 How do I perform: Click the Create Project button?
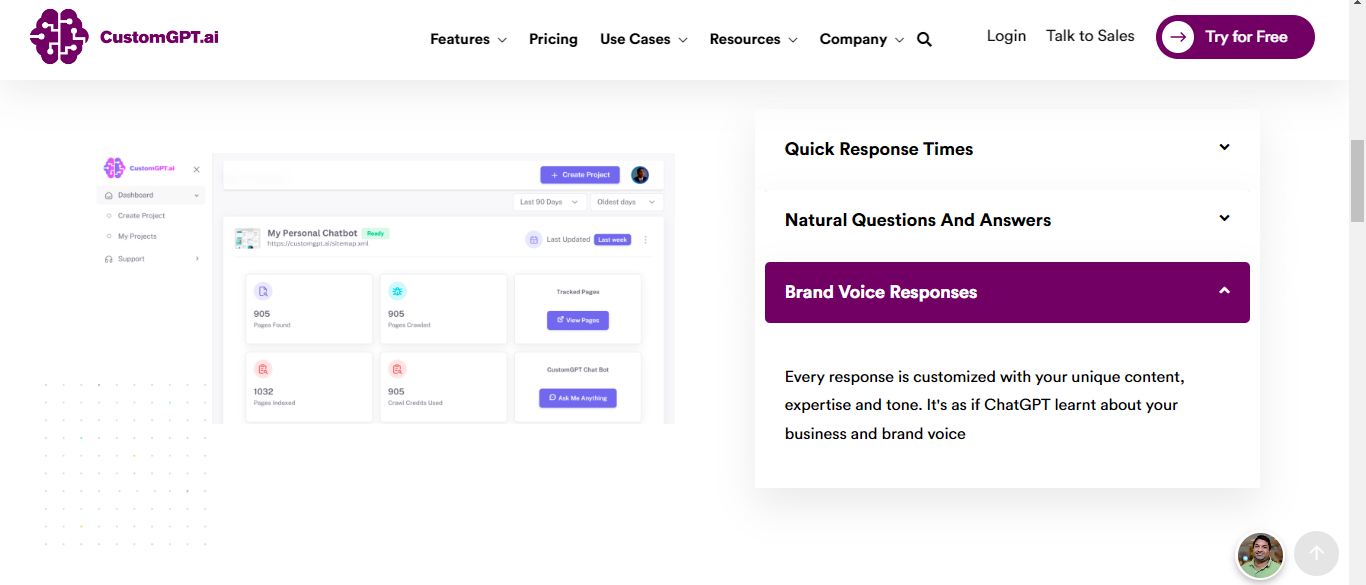(x=580, y=174)
